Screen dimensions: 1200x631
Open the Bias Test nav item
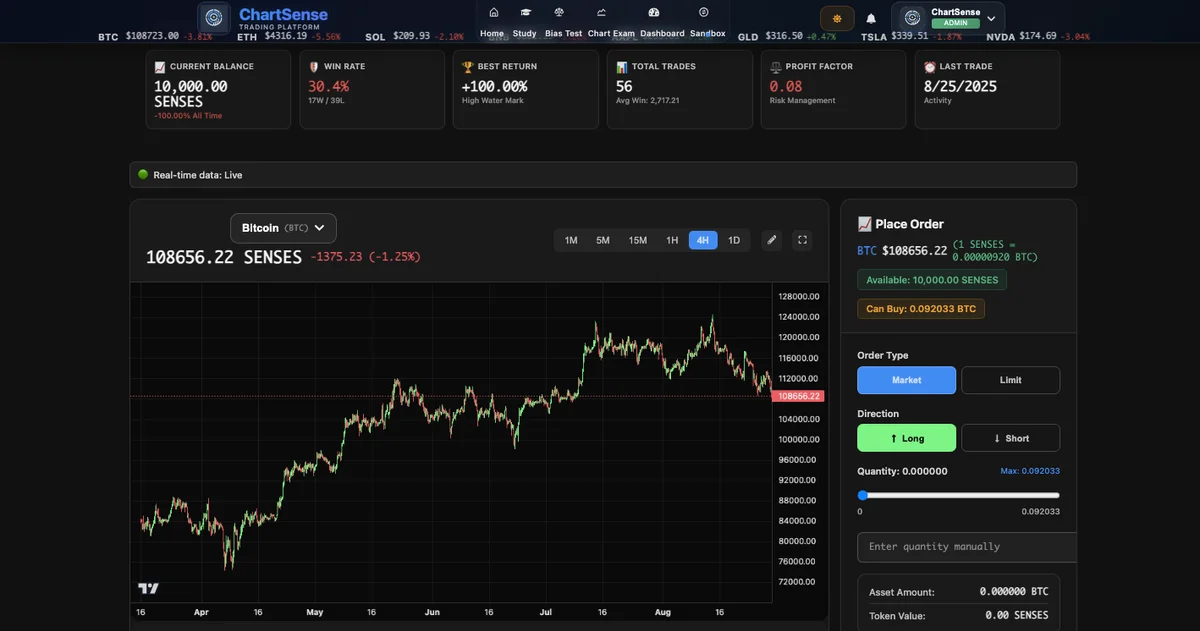pos(563,33)
